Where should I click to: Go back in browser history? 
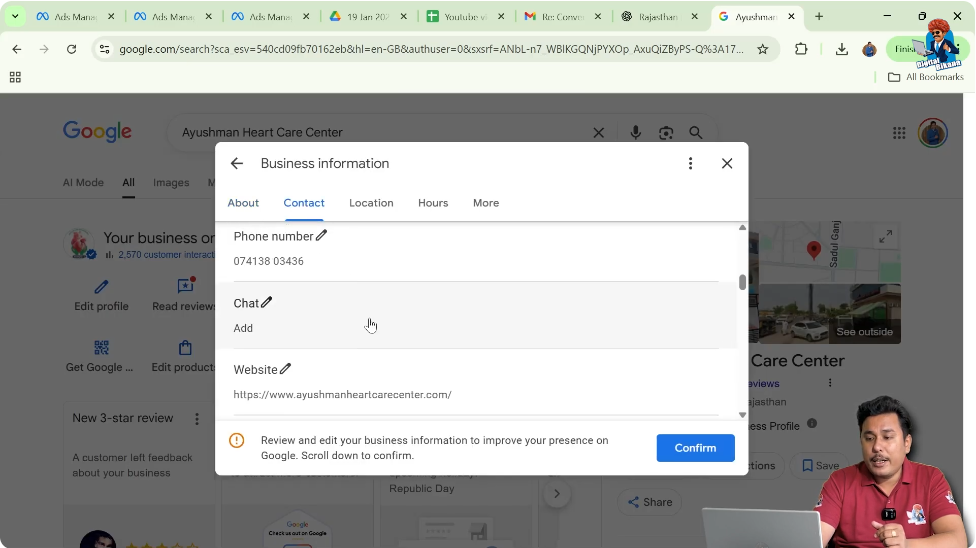tap(17, 49)
